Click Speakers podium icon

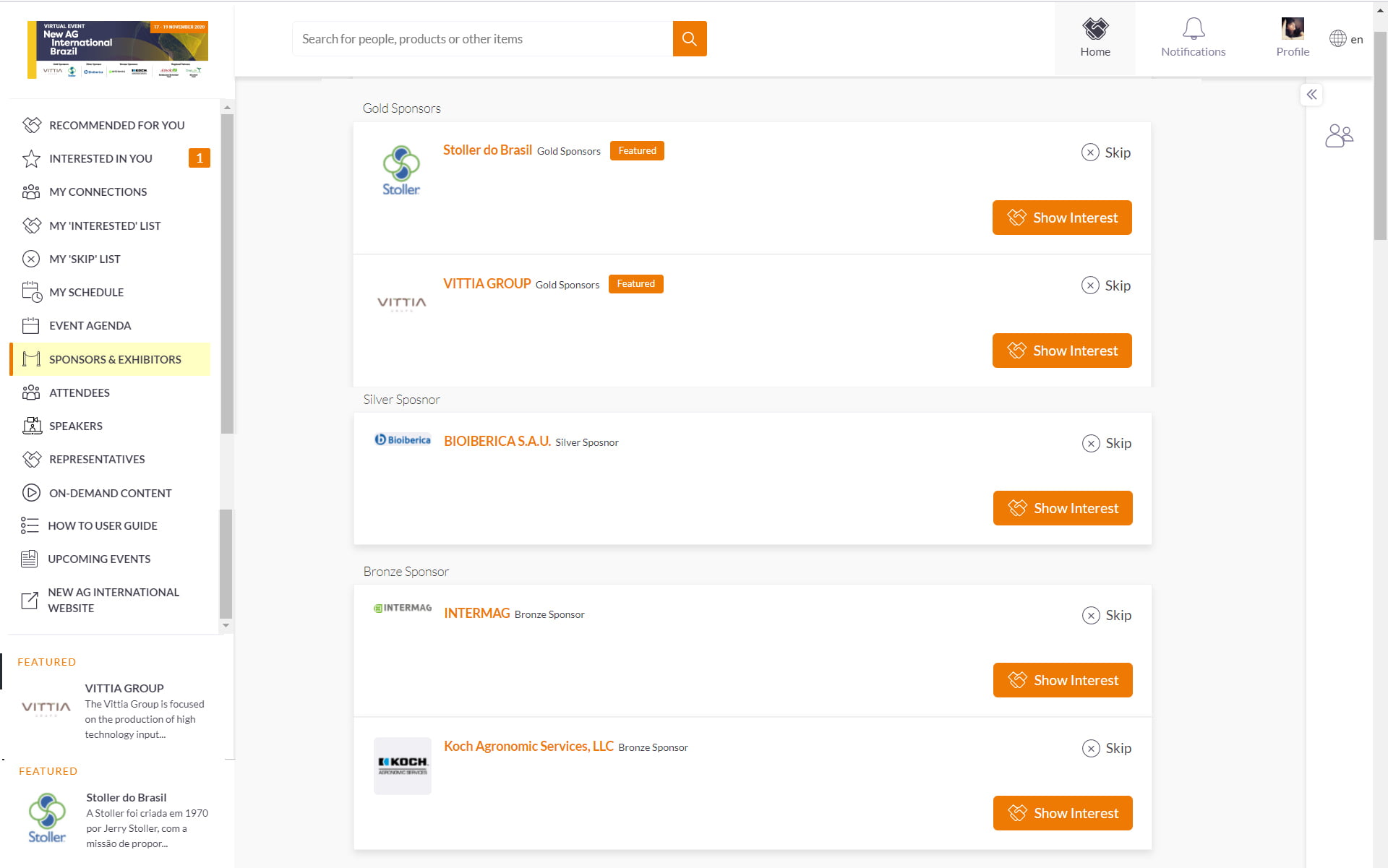[x=32, y=426]
